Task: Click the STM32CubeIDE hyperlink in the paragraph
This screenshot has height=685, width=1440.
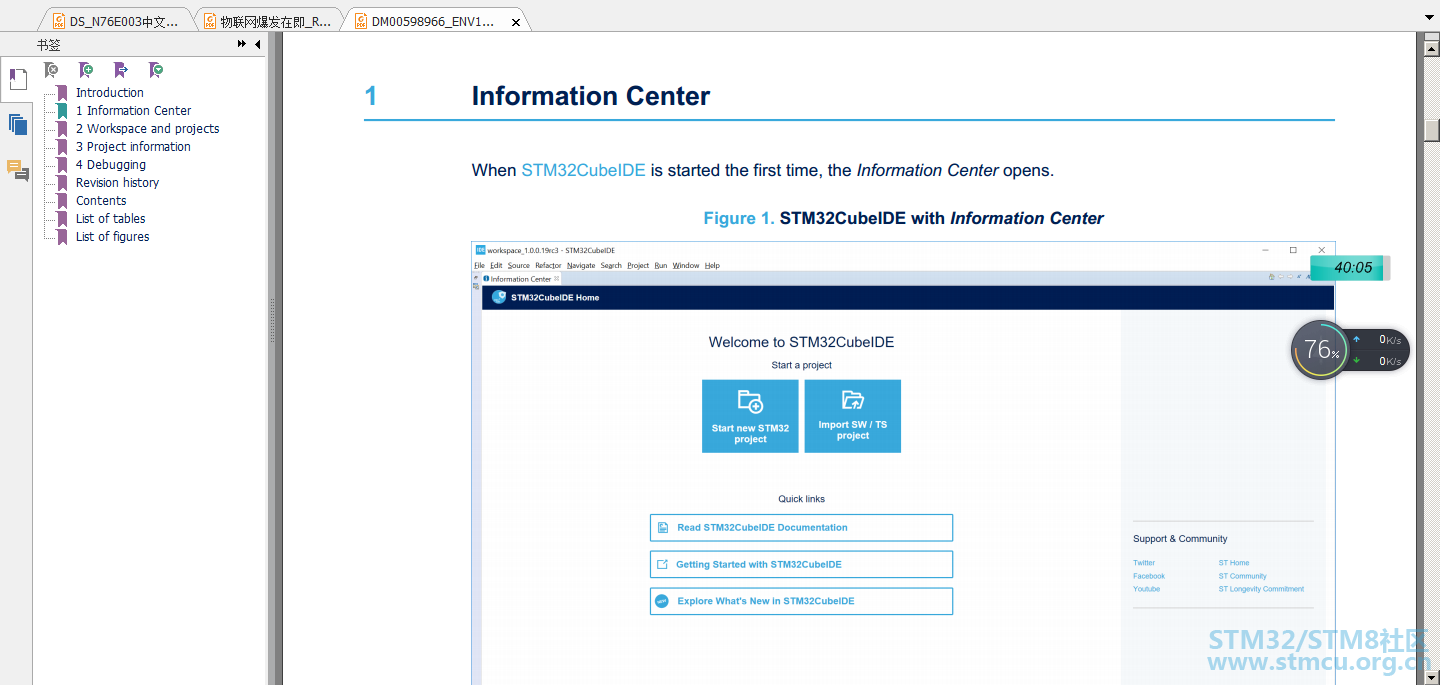Action: pyautogui.click(x=583, y=170)
